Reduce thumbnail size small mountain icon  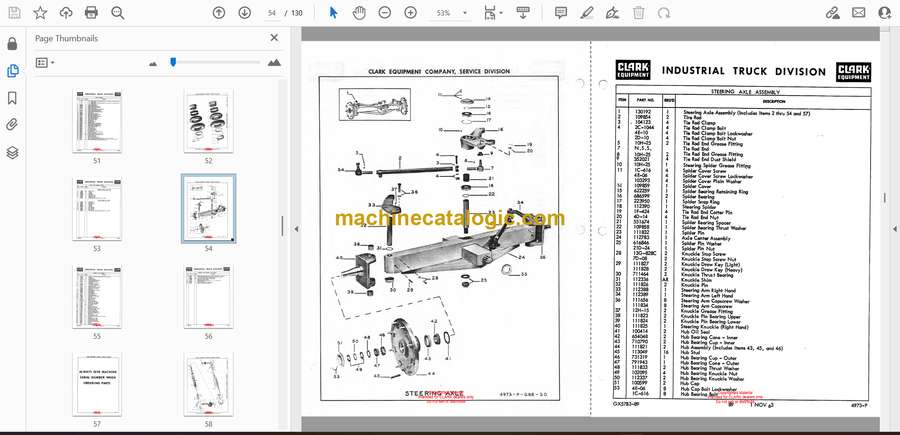(x=153, y=63)
